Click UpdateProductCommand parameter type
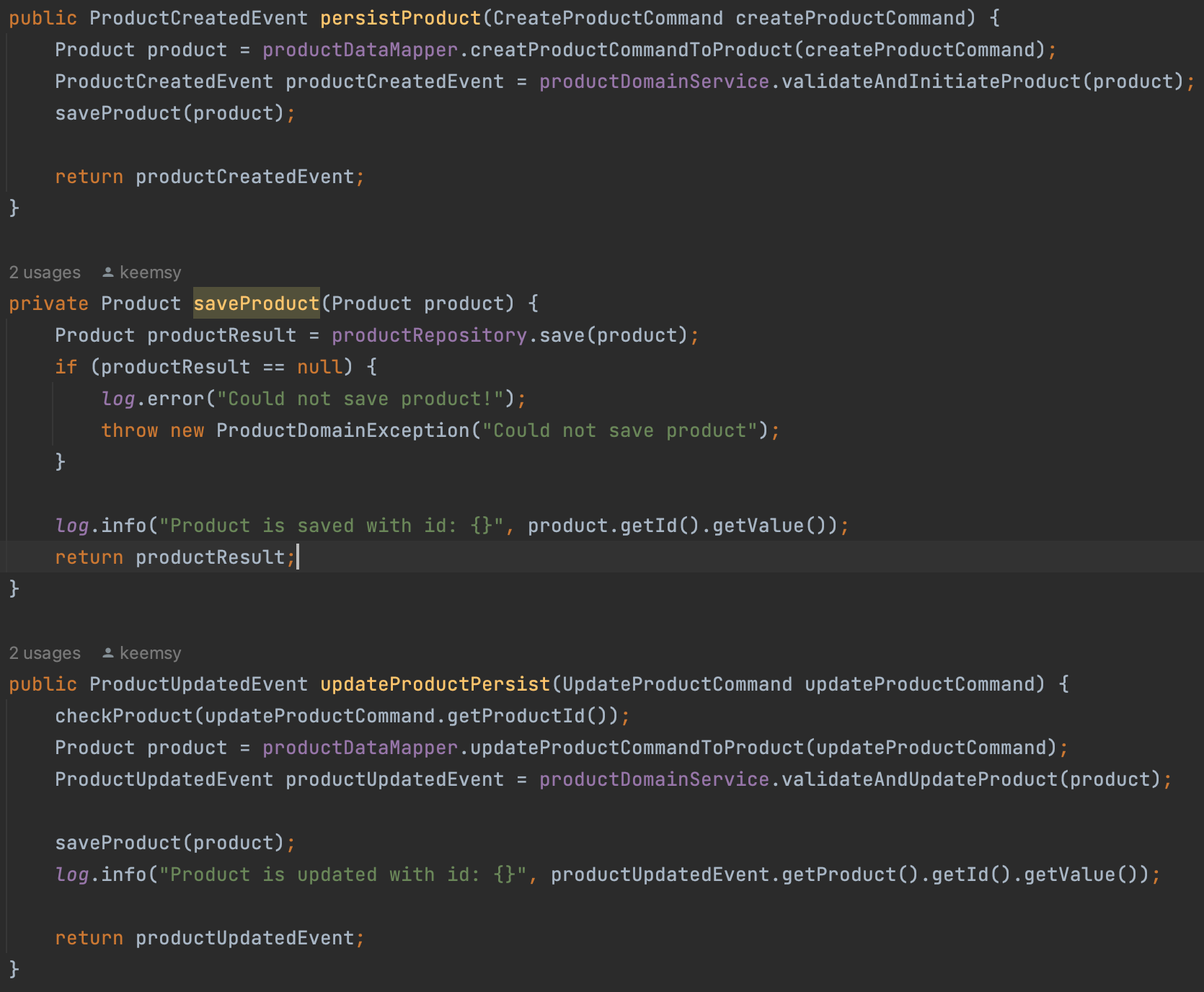1204x992 pixels. tap(678, 684)
